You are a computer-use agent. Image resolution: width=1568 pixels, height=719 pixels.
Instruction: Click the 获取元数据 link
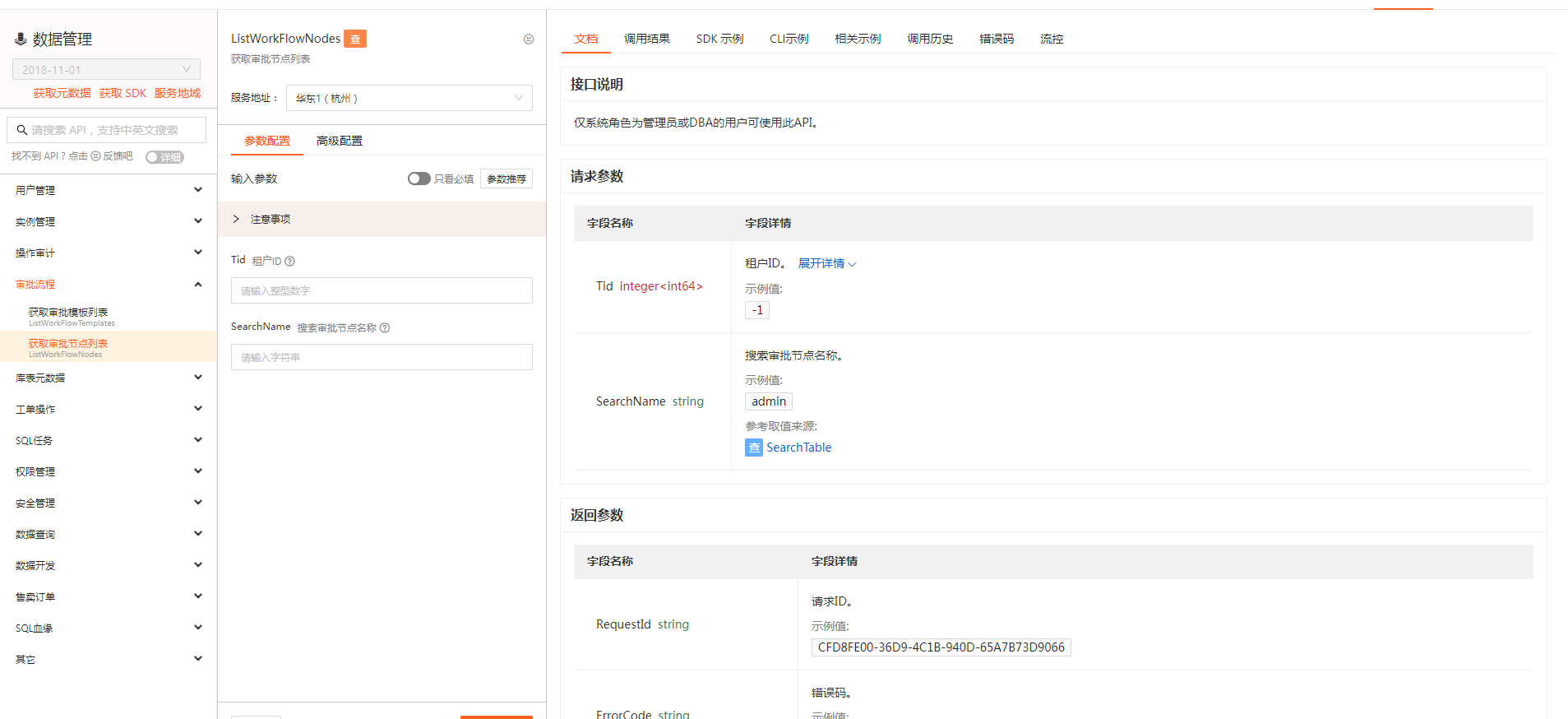(x=62, y=93)
